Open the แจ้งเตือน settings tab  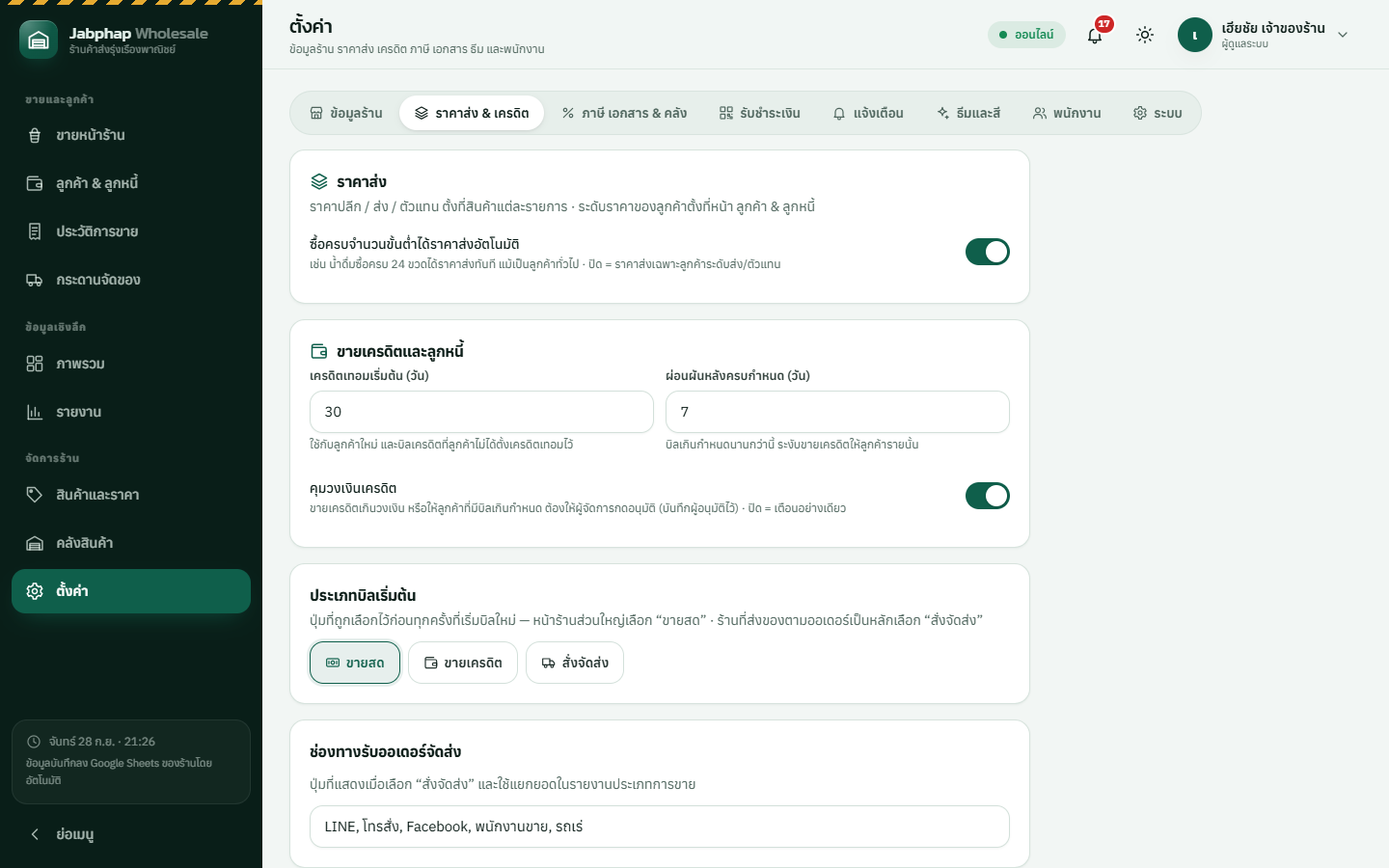click(x=868, y=113)
